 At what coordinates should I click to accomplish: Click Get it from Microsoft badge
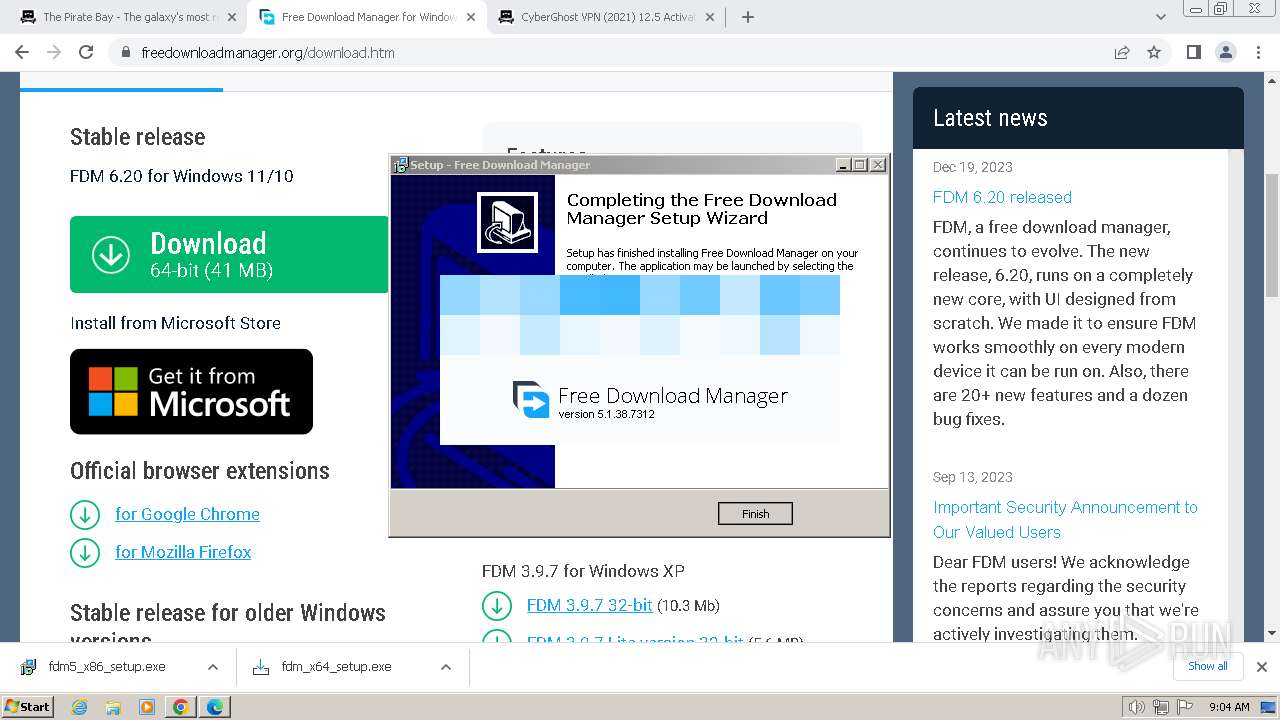click(x=191, y=391)
